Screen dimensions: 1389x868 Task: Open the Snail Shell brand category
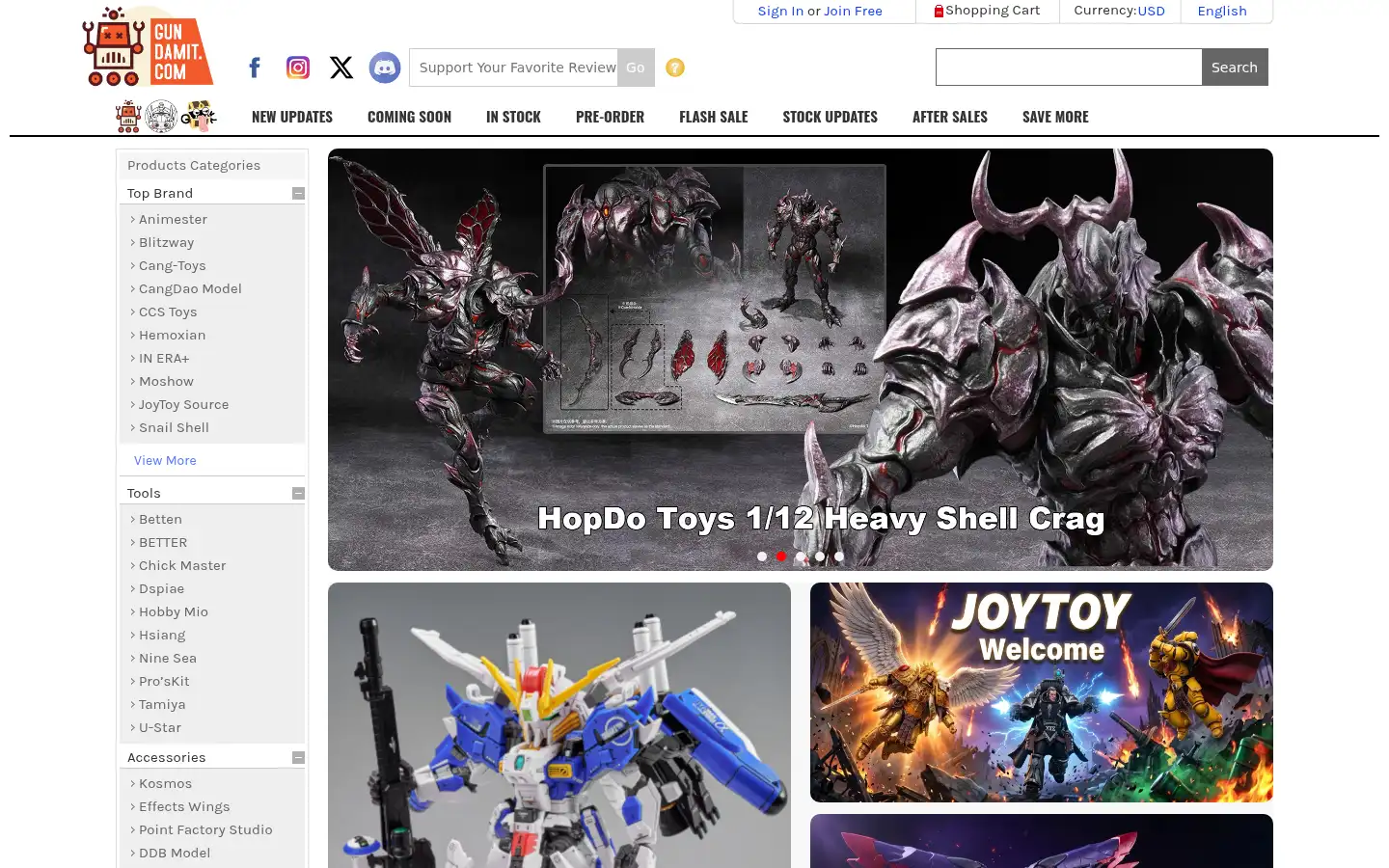point(174,428)
